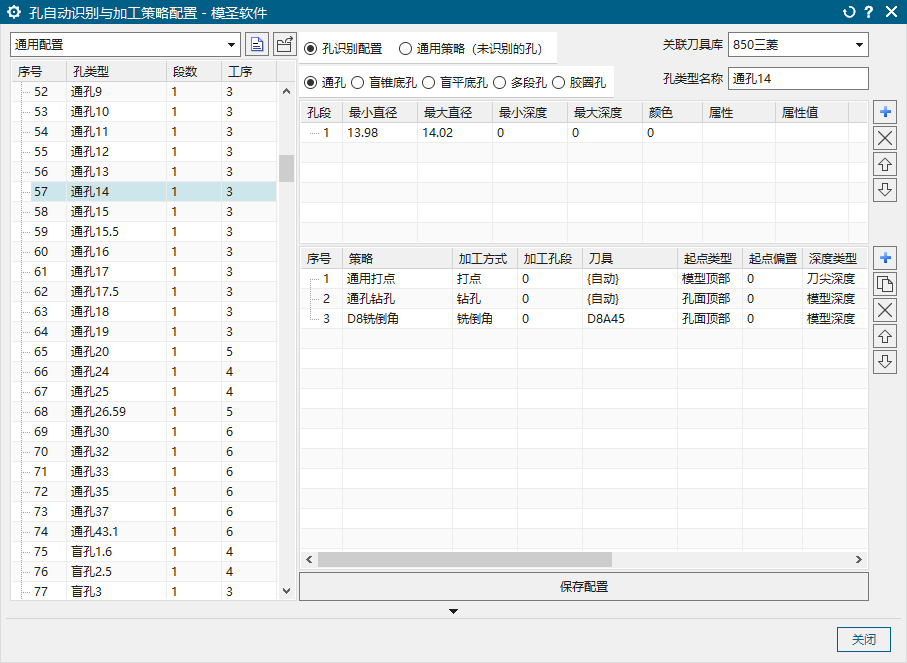The image size is (907, 663).
Task: Move the hole segment down
Action: [x=885, y=190]
